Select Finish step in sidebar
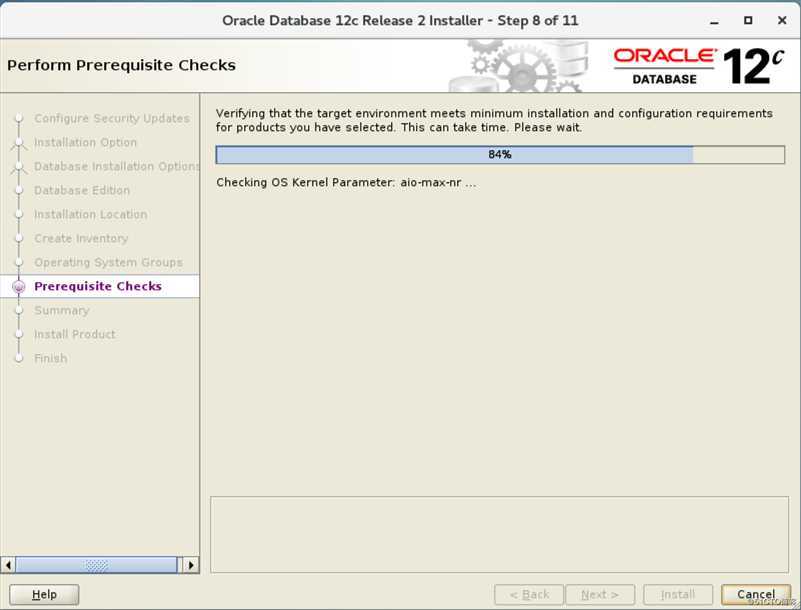The height and width of the screenshot is (610, 801). click(51, 359)
